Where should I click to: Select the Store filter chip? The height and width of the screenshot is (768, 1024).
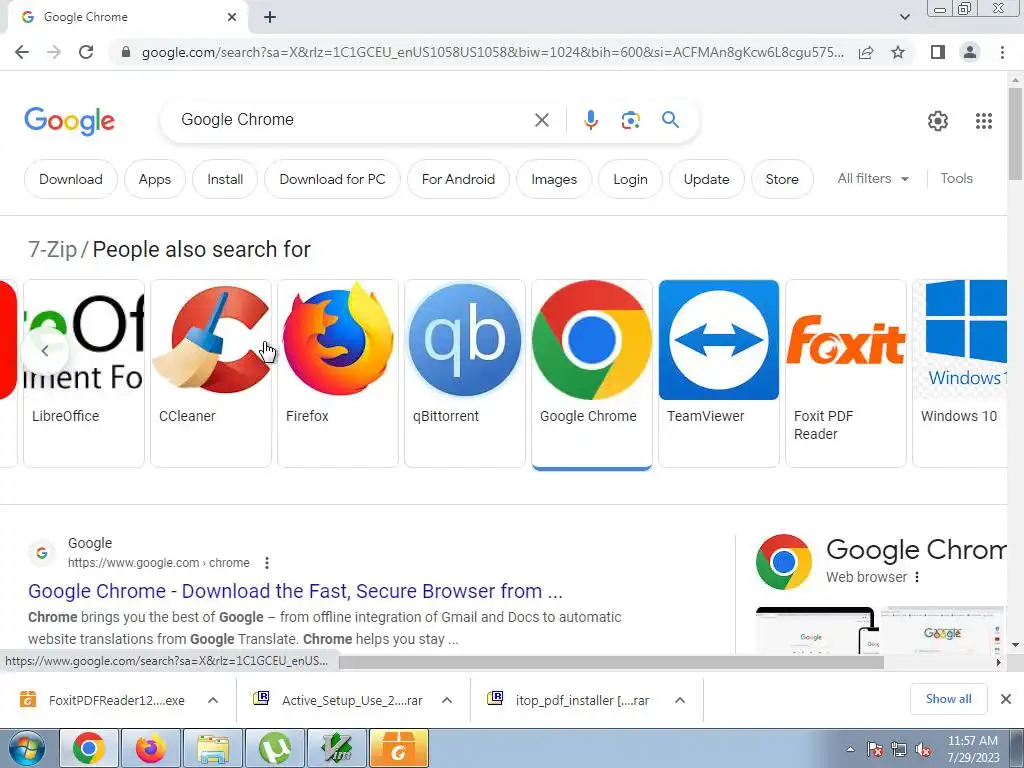(782, 179)
